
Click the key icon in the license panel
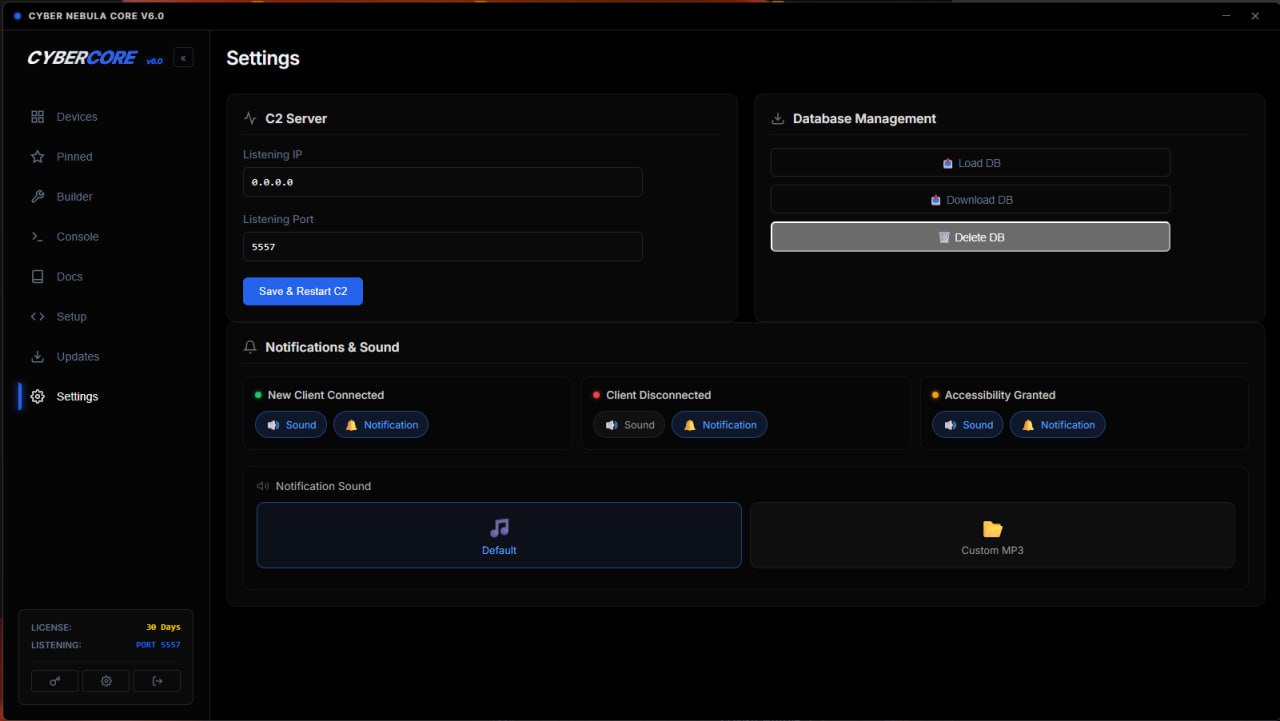coord(55,681)
